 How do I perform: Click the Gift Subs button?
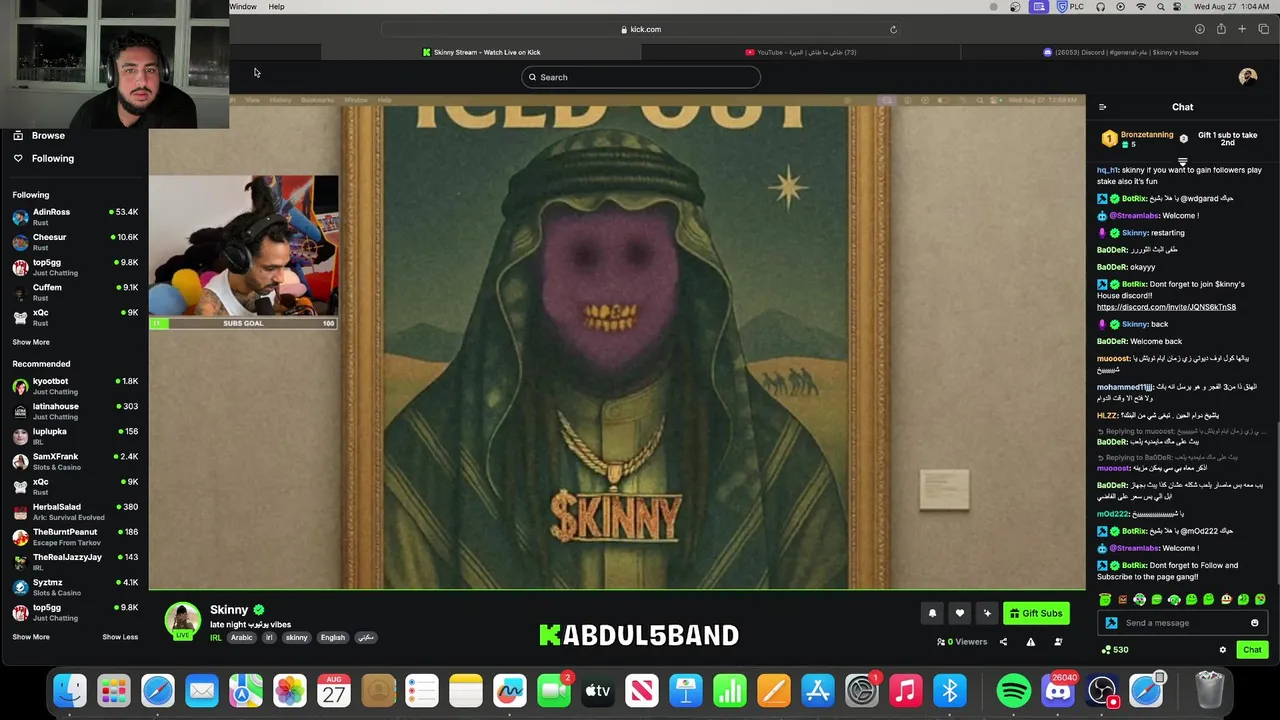tap(1036, 613)
